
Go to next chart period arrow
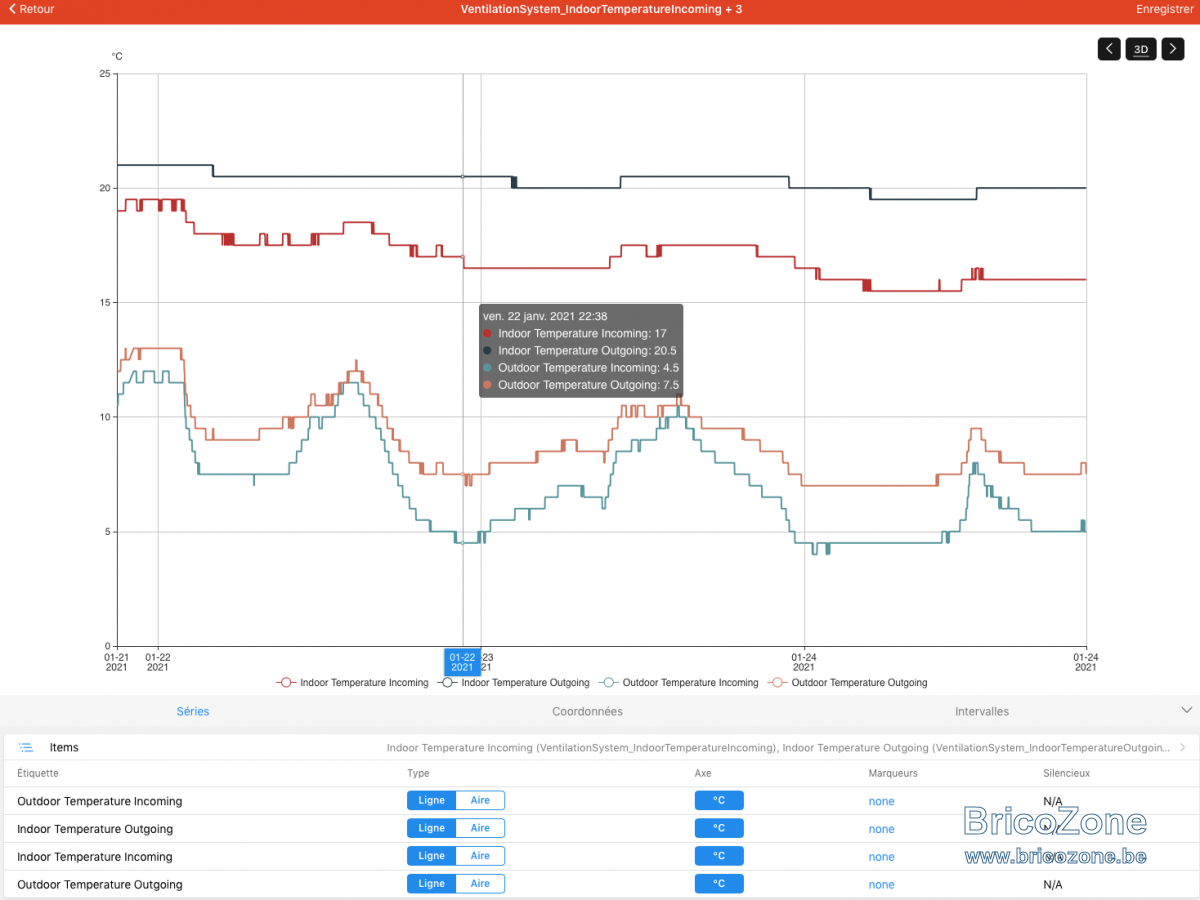point(1172,49)
